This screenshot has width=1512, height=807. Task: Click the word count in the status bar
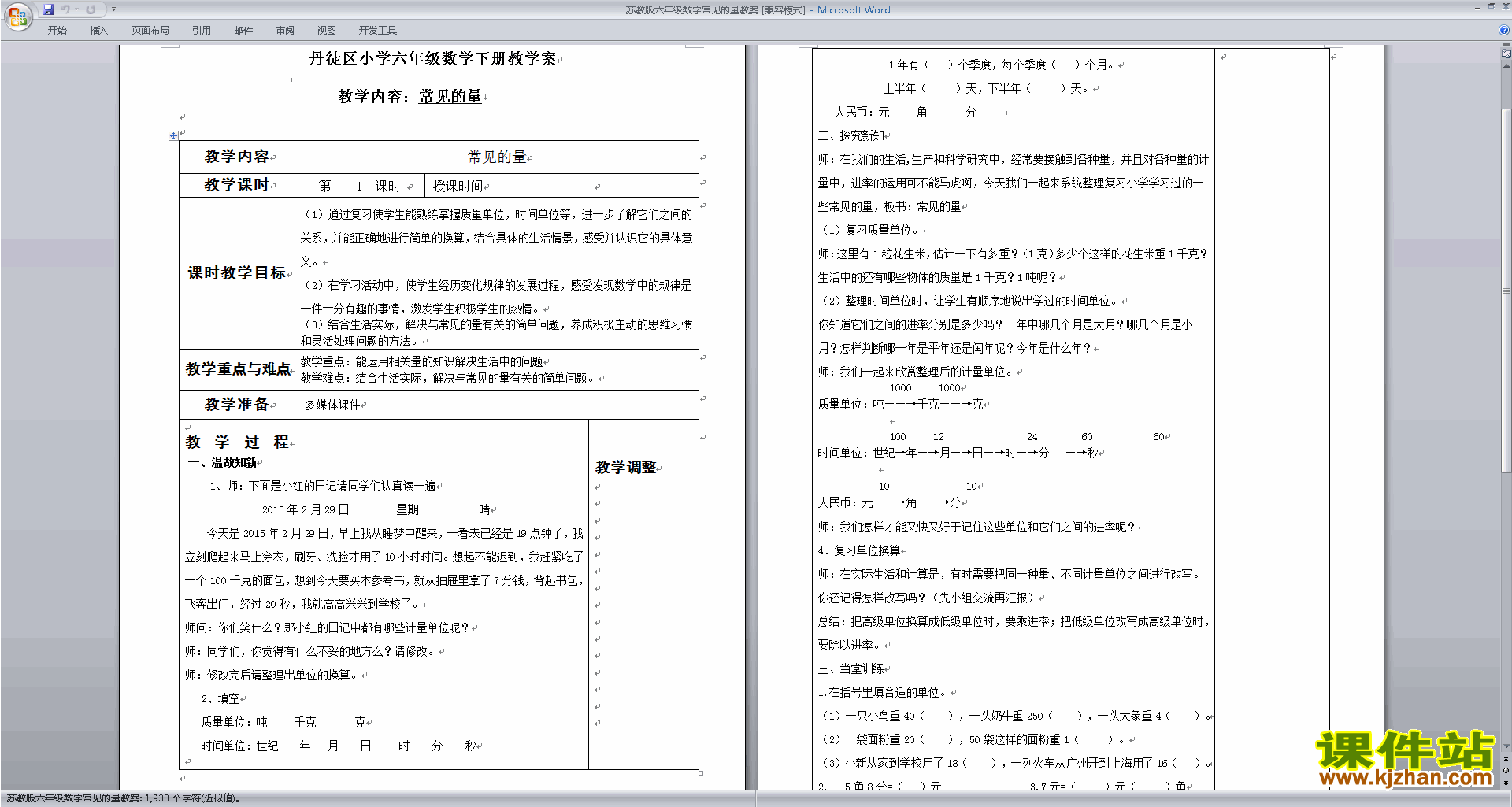pos(123,798)
